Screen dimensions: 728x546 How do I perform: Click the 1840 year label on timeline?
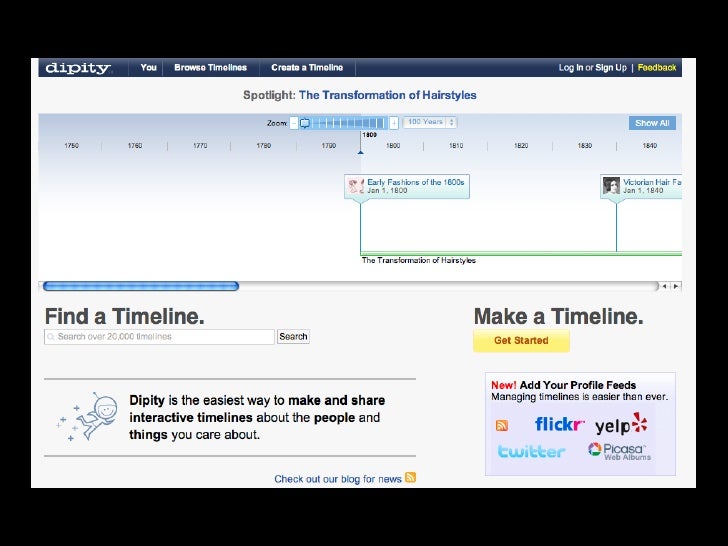650,146
